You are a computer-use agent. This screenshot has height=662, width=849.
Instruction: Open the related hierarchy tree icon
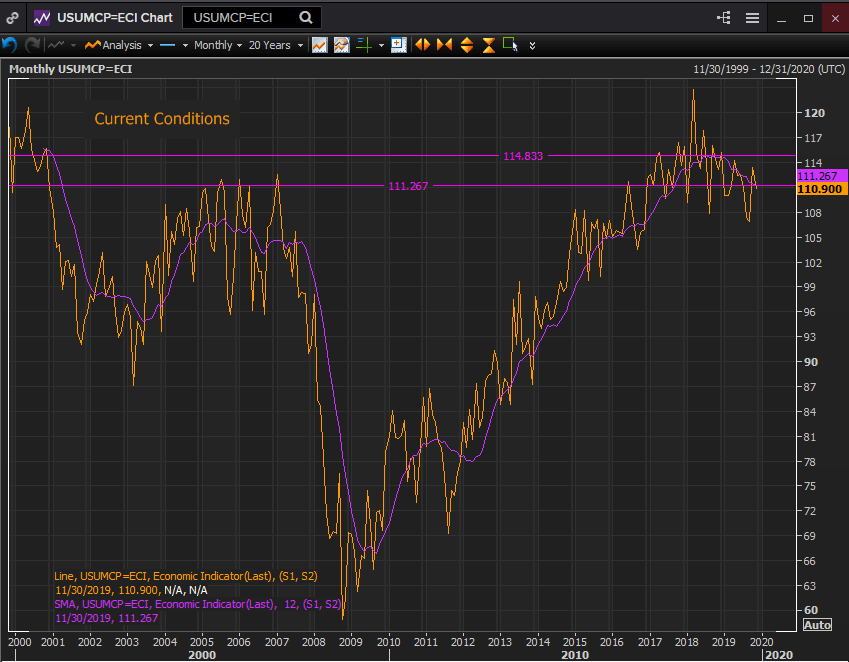[x=724, y=18]
